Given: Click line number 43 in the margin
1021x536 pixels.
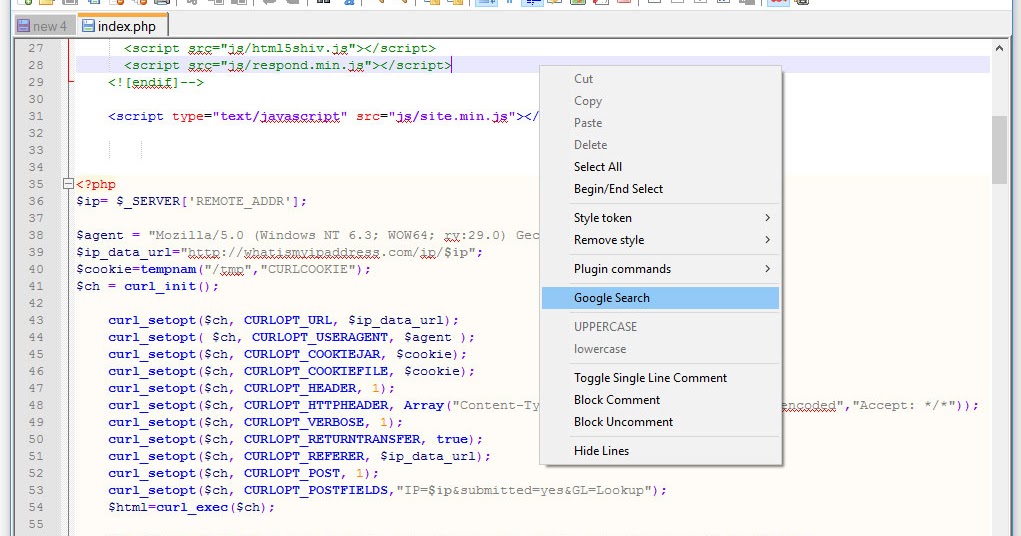Looking at the screenshot, I should point(36,320).
